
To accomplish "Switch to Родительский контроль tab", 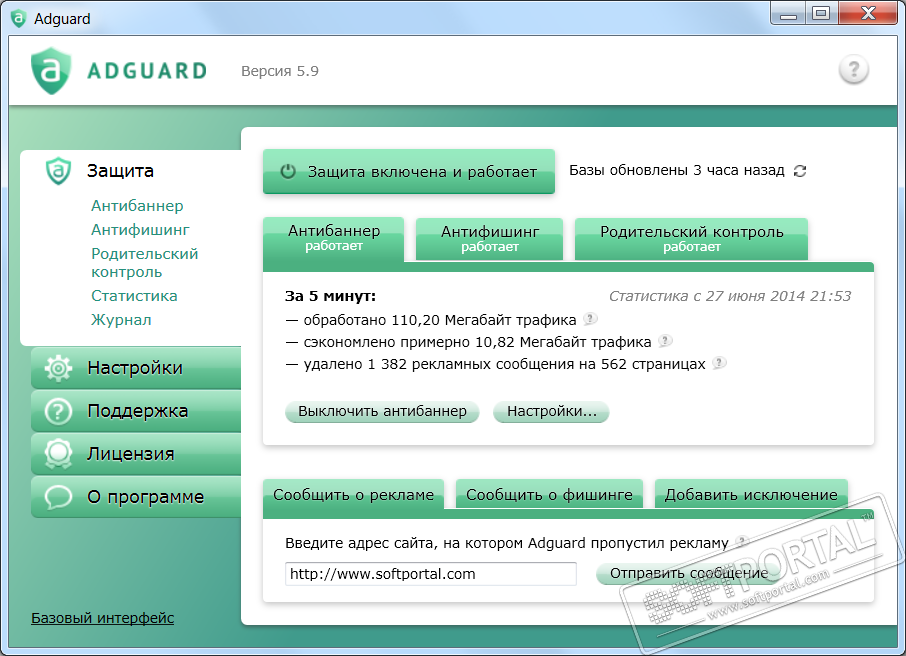I will click(691, 239).
